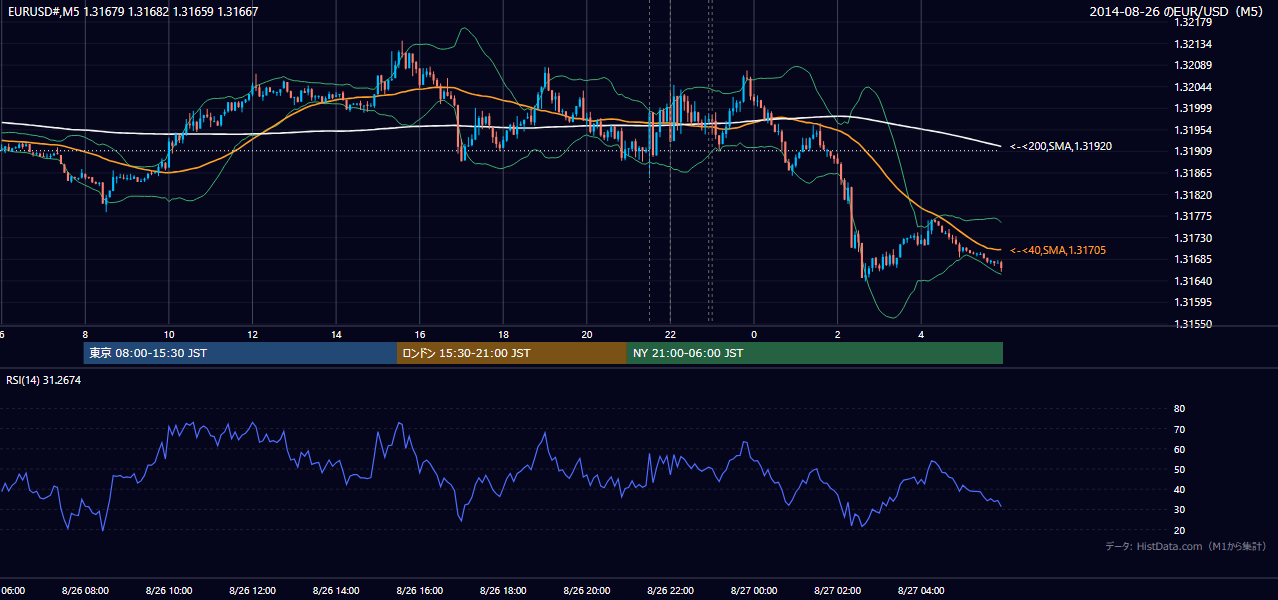Click the 8/26 14:00 time axis label
The image size is (1278, 600).
pyautogui.click(x=336, y=591)
